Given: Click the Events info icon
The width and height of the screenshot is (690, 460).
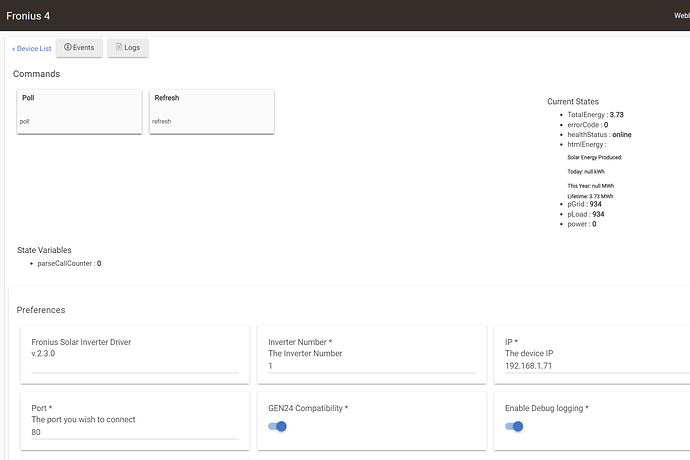Looking at the screenshot, I should point(67,47).
